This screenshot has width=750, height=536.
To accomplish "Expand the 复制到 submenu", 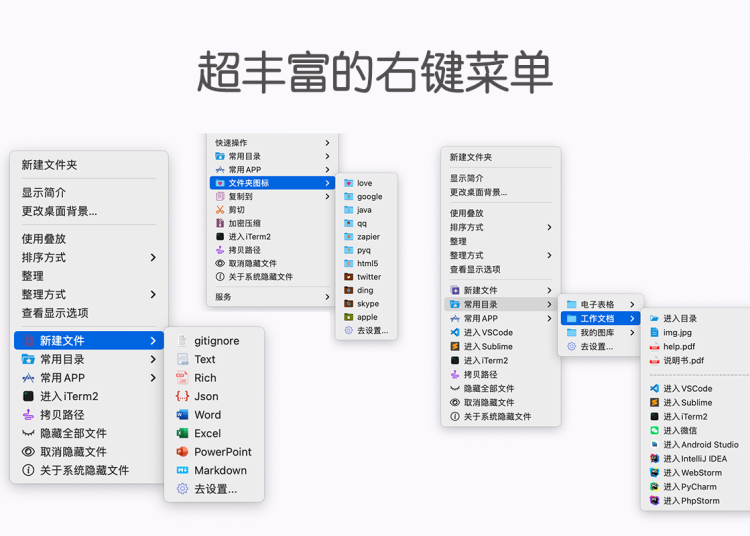I will [x=327, y=197].
